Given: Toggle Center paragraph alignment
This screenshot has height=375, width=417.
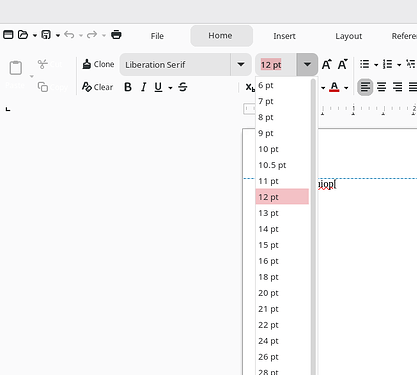Looking at the screenshot, I should (x=381, y=87).
